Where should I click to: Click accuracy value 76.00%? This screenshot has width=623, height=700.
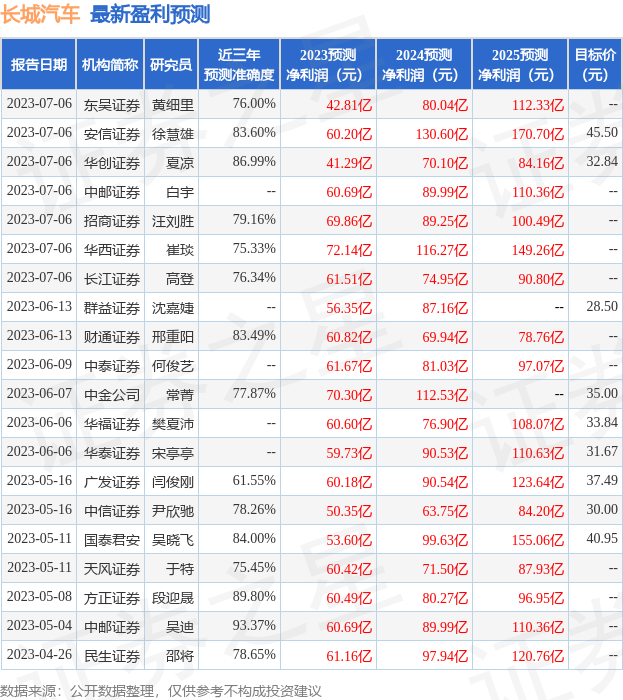[254, 104]
